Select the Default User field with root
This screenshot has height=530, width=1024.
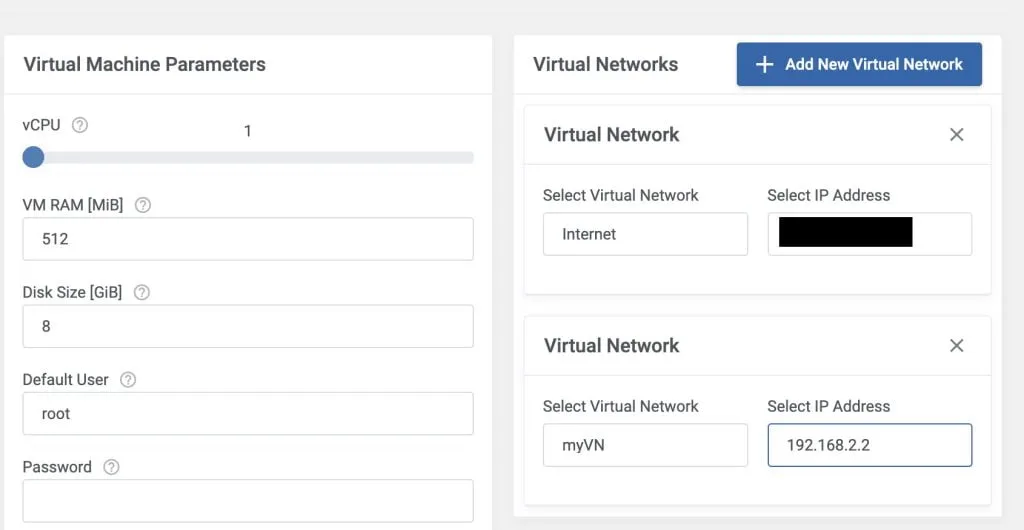pyautogui.click(x=247, y=413)
